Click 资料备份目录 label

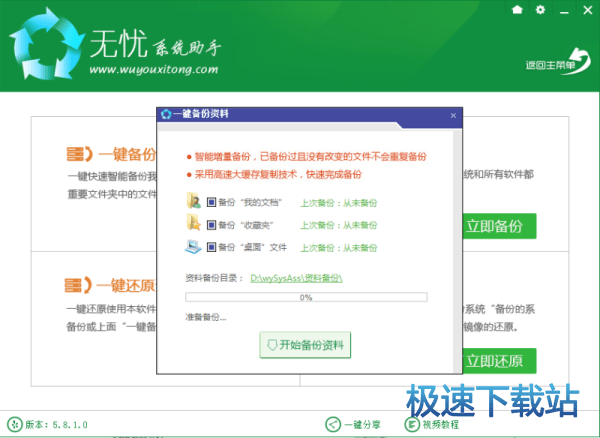pyautogui.click(x=214, y=278)
